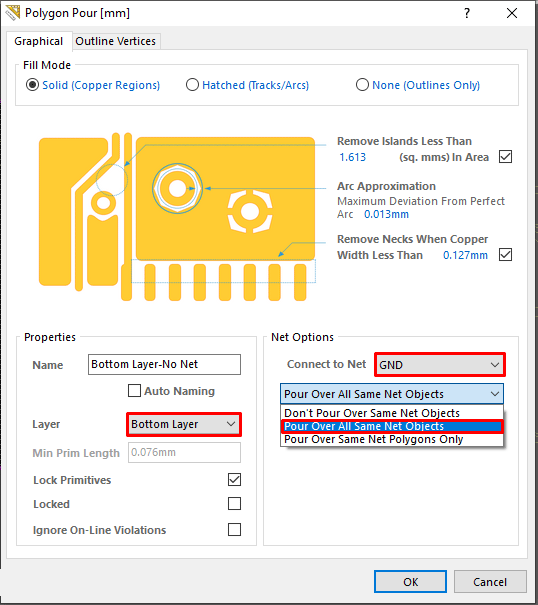Click the help question mark icon
Screen dimensions: 538x605
pyautogui.click(x=467, y=13)
